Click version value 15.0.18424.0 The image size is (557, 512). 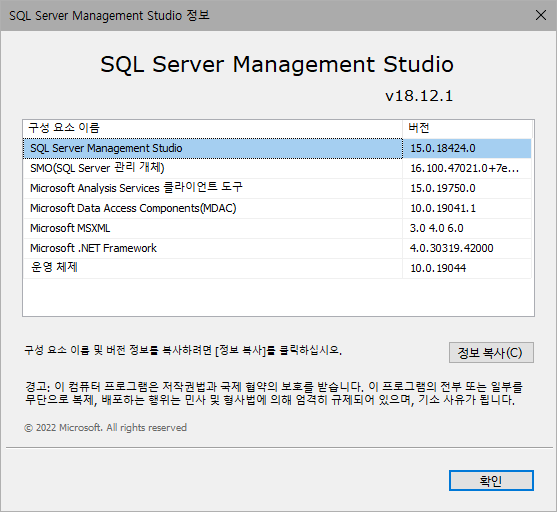pyautogui.click(x=443, y=148)
